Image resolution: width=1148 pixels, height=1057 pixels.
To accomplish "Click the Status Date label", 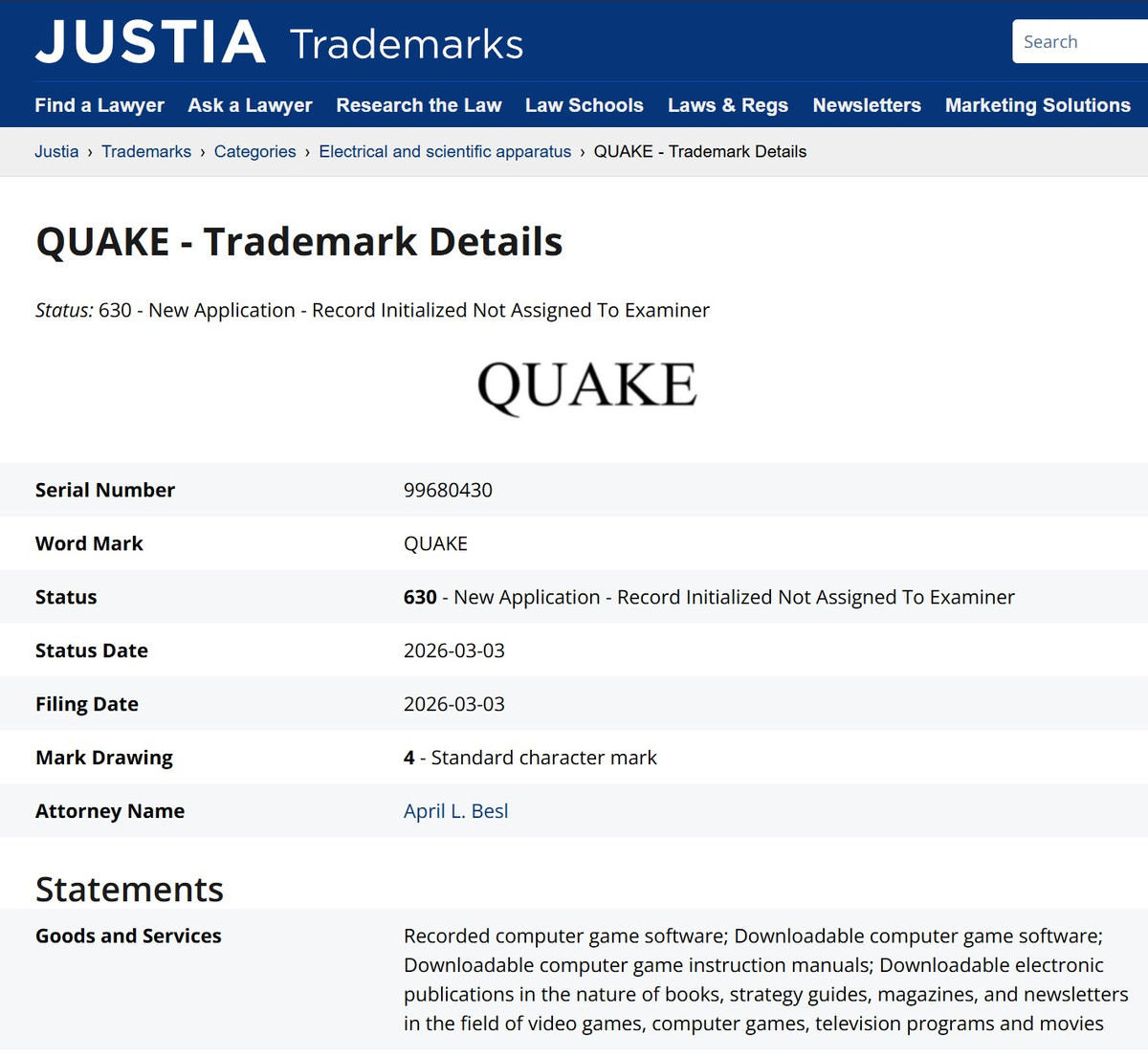I will point(92,650).
